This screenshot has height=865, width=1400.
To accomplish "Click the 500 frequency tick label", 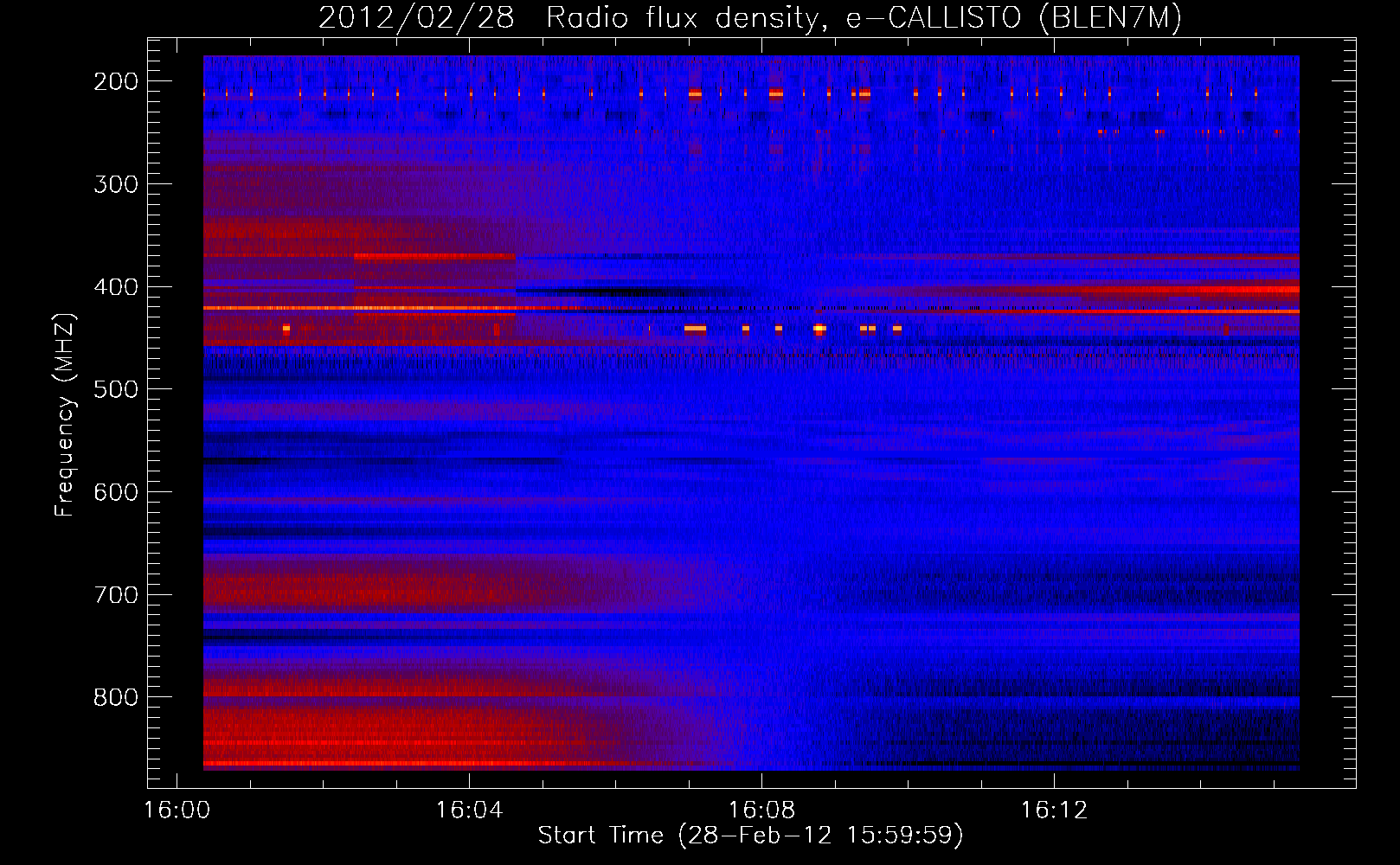I will pyautogui.click(x=115, y=389).
